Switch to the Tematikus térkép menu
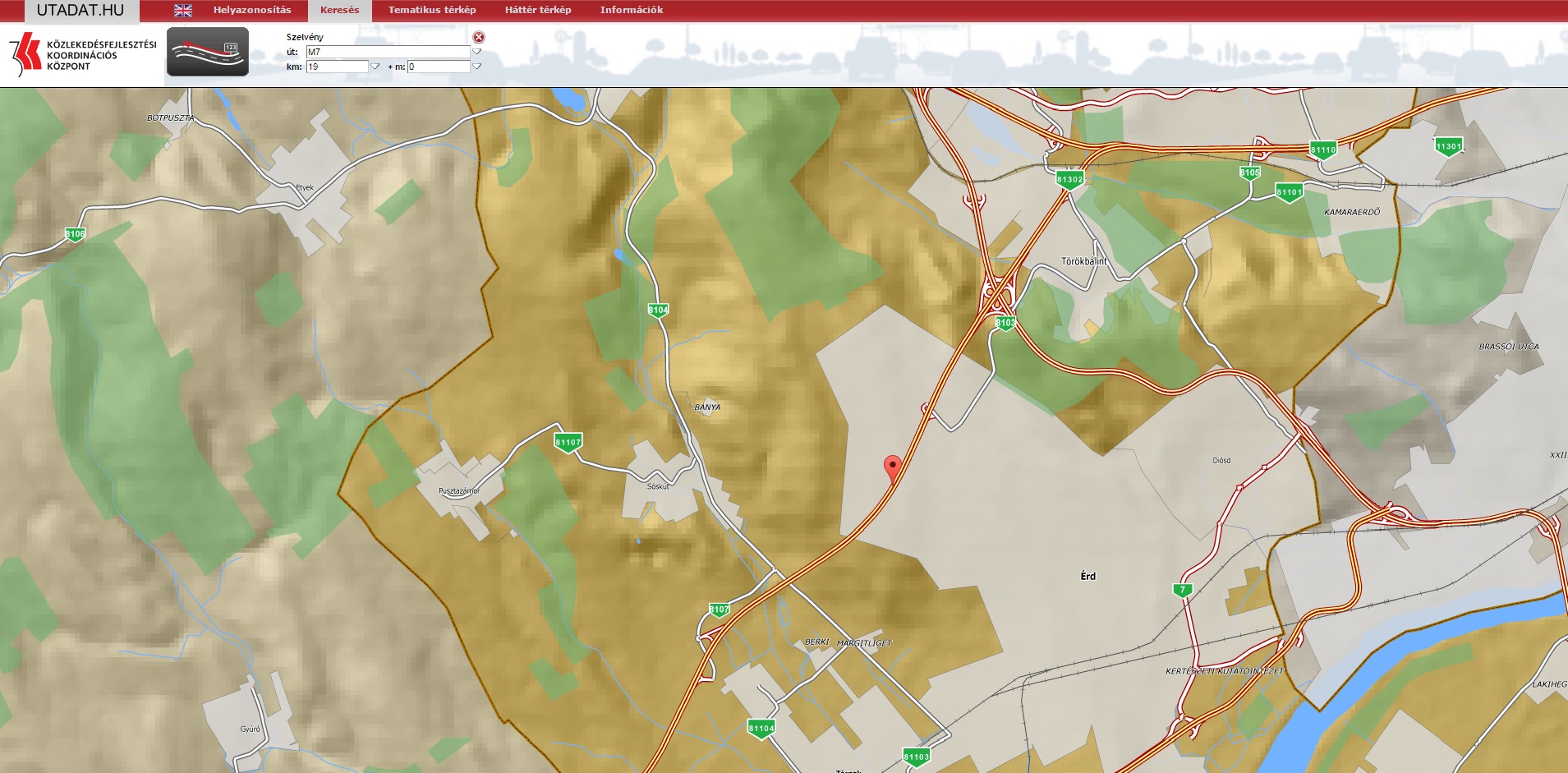The image size is (1568, 773). [x=432, y=11]
